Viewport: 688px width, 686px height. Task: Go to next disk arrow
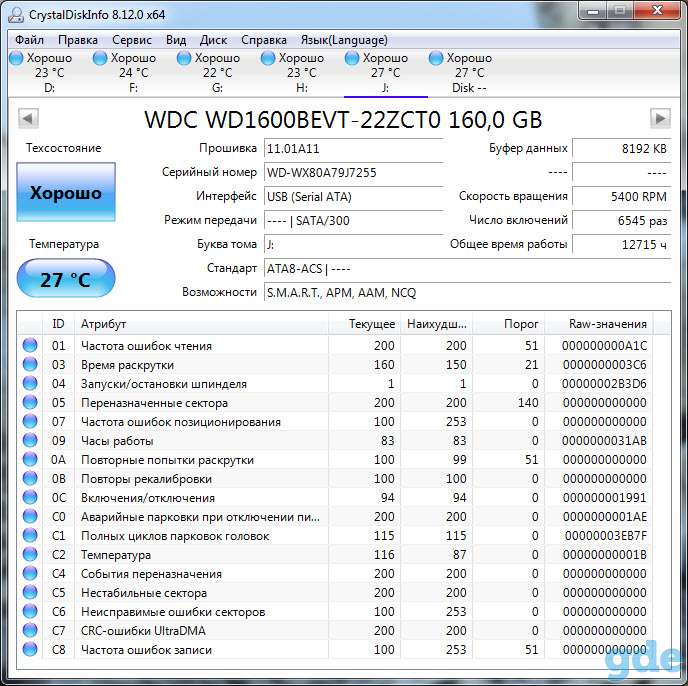coord(660,119)
